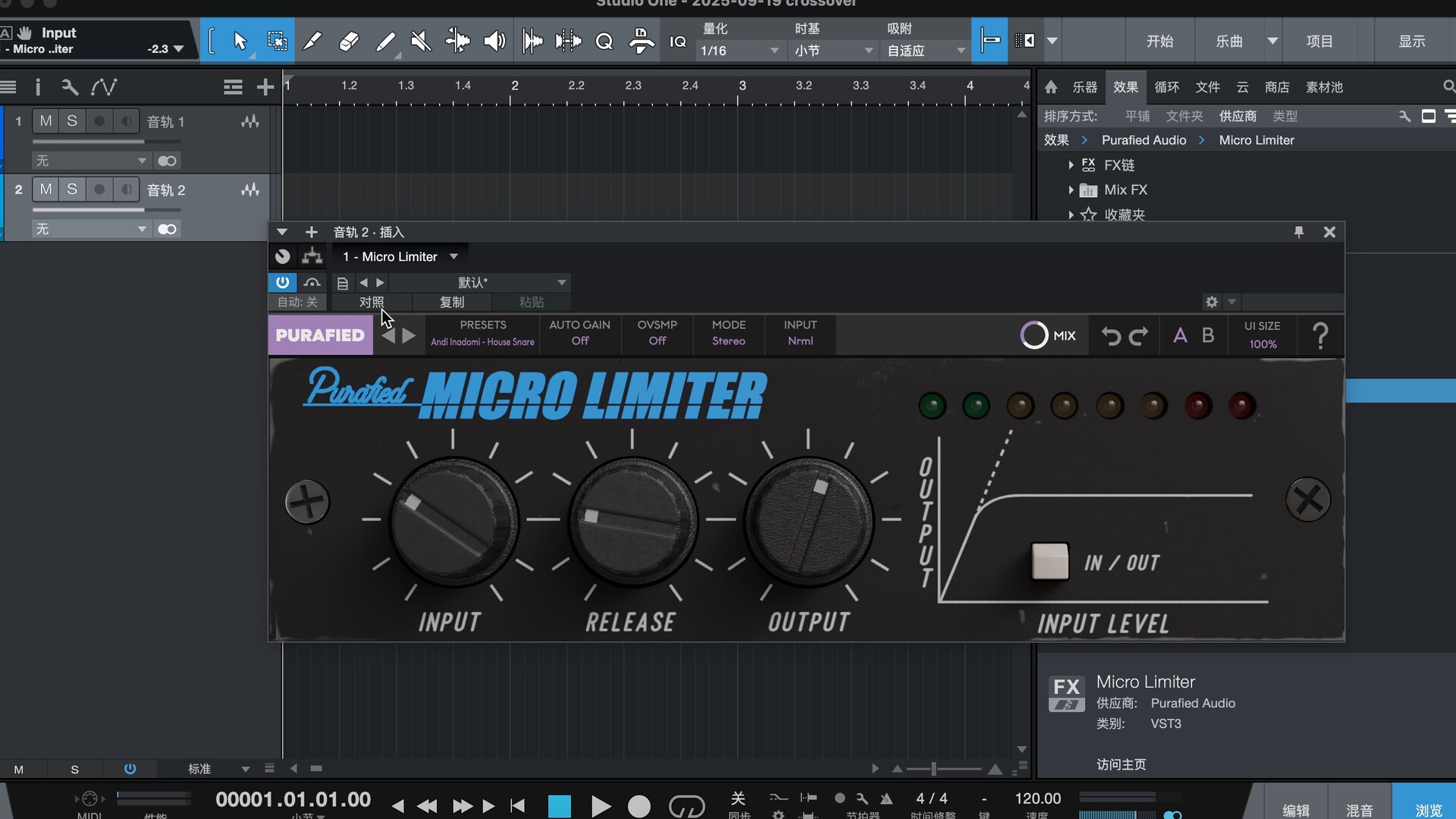Toggle the metronome in transport
The height and width of the screenshot is (819, 1456).
point(886,799)
